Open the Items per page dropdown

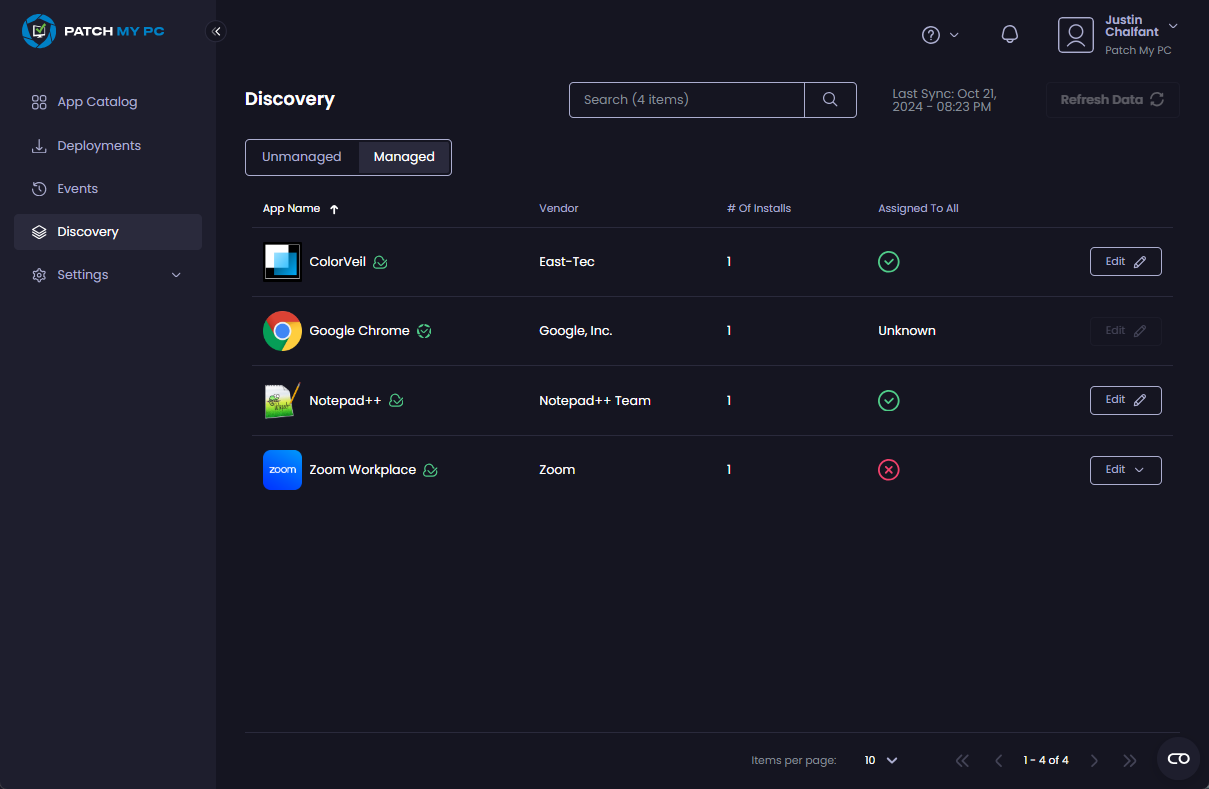click(x=881, y=760)
